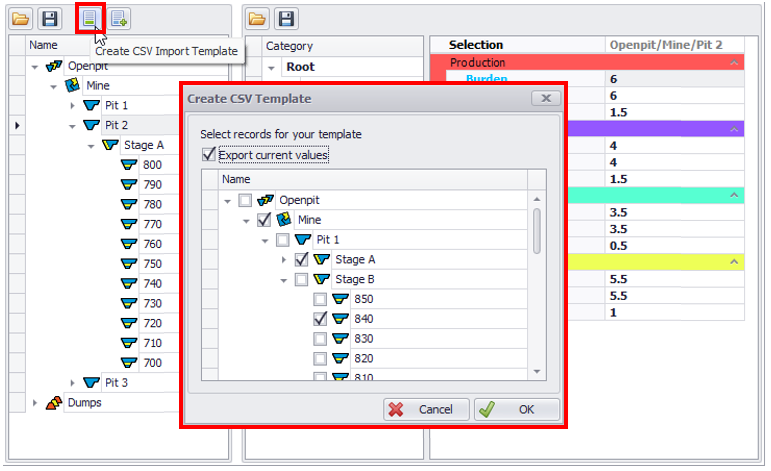The image size is (771, 471).
Task: Click bench 840 icon in dialog
Action: pyautogui.click(x=340, y=319)
